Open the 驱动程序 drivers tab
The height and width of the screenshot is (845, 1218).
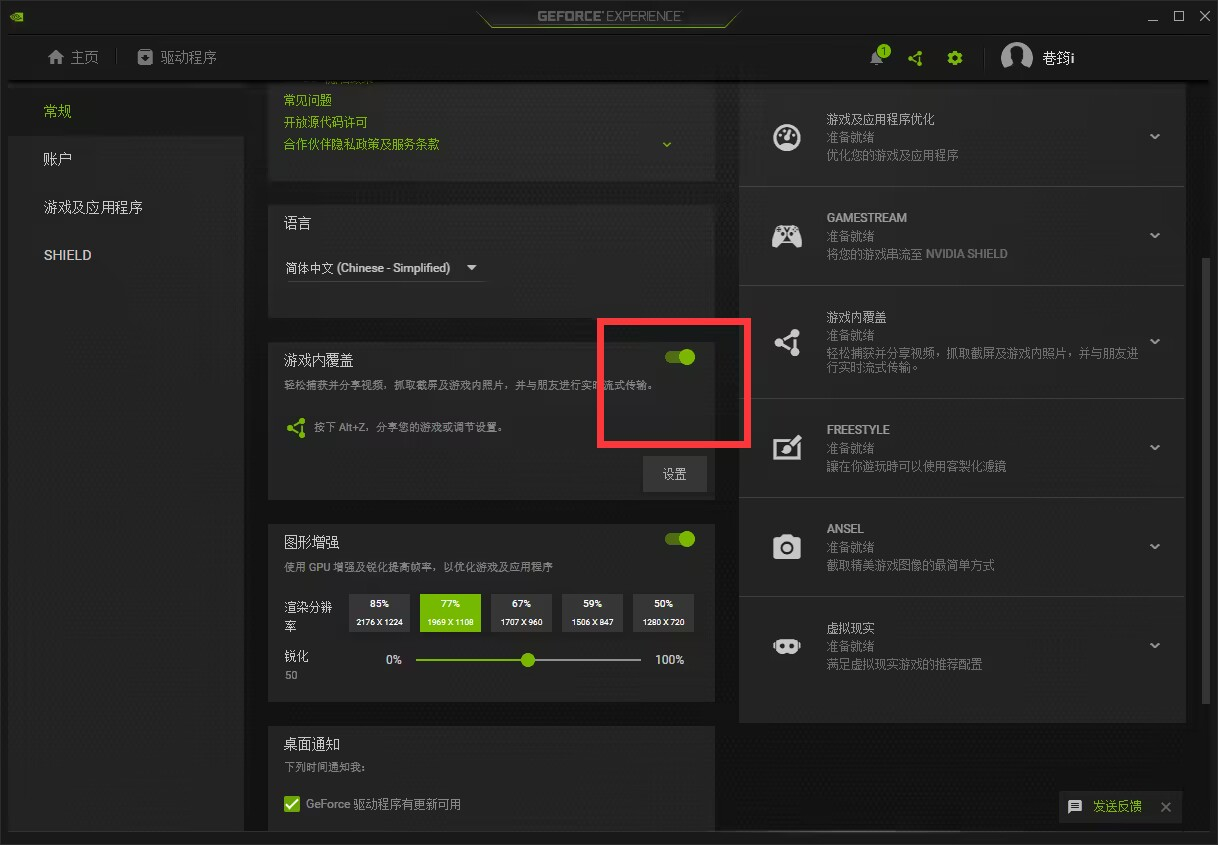177,57
